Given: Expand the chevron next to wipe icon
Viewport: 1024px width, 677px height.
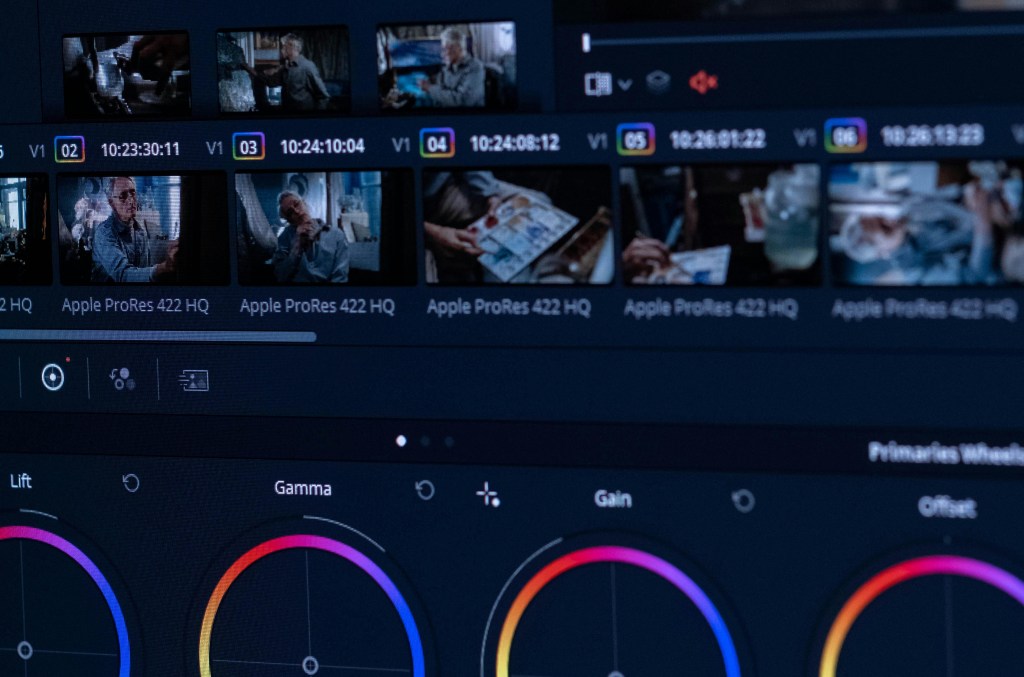Looking at the screenshot, I should (625, 85).
